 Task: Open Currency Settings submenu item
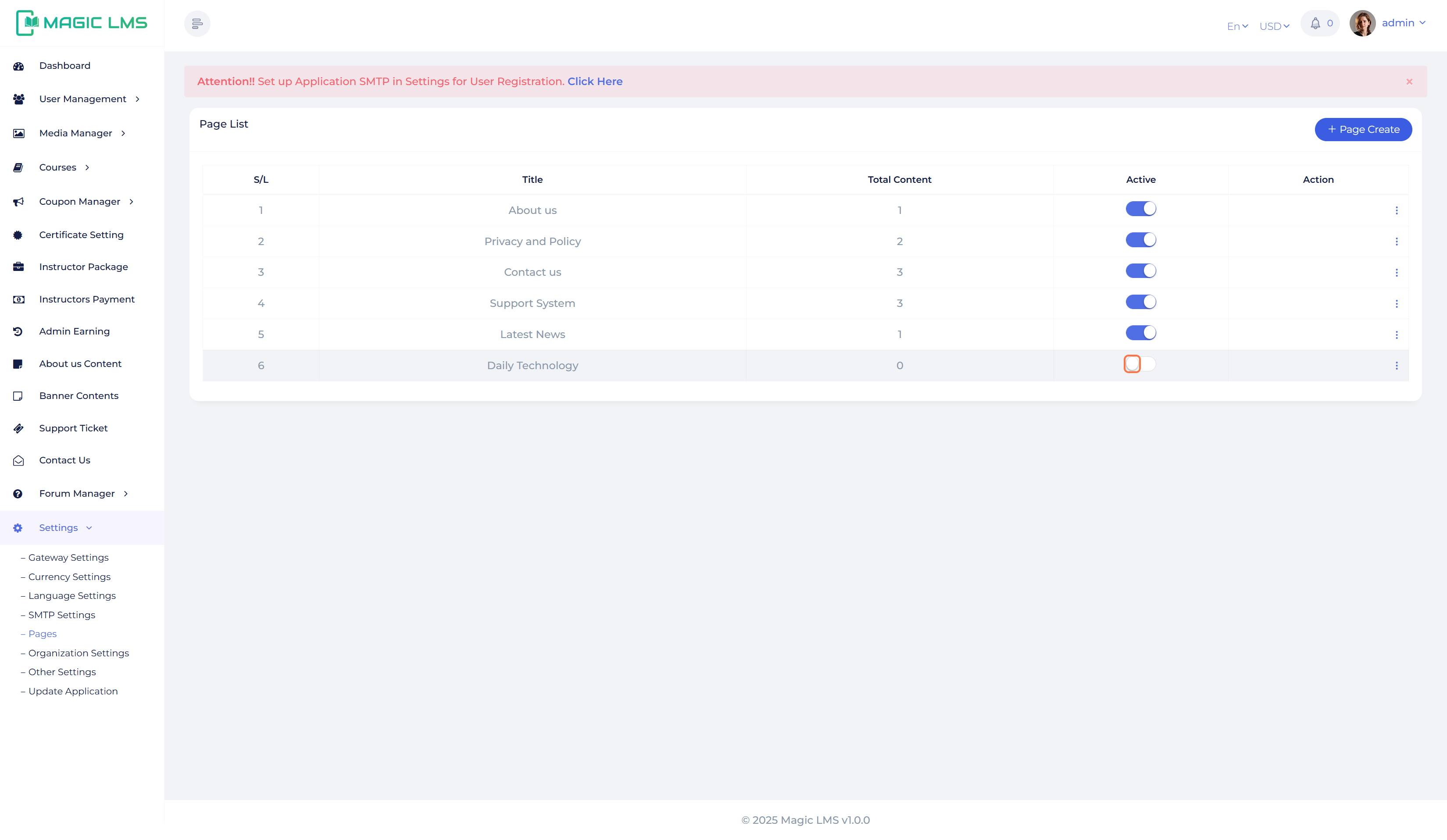[69, 577]
